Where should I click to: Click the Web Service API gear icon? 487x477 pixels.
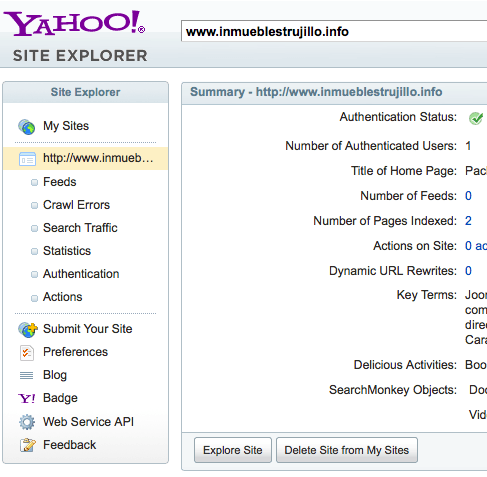pos(27,422)
